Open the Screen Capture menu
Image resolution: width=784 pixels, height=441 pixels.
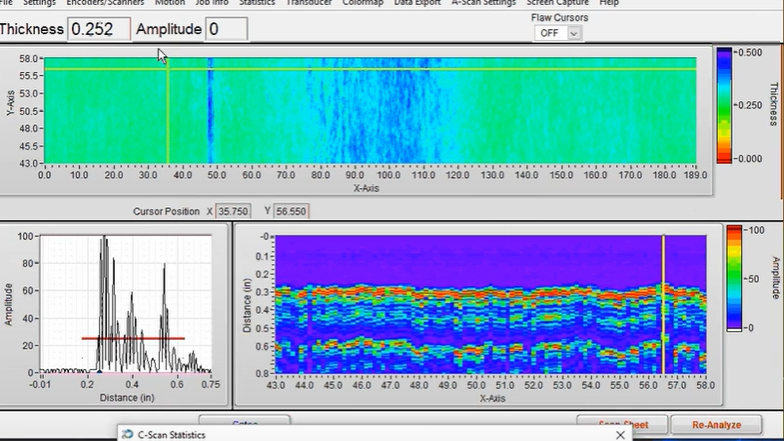tap(558, 3)
